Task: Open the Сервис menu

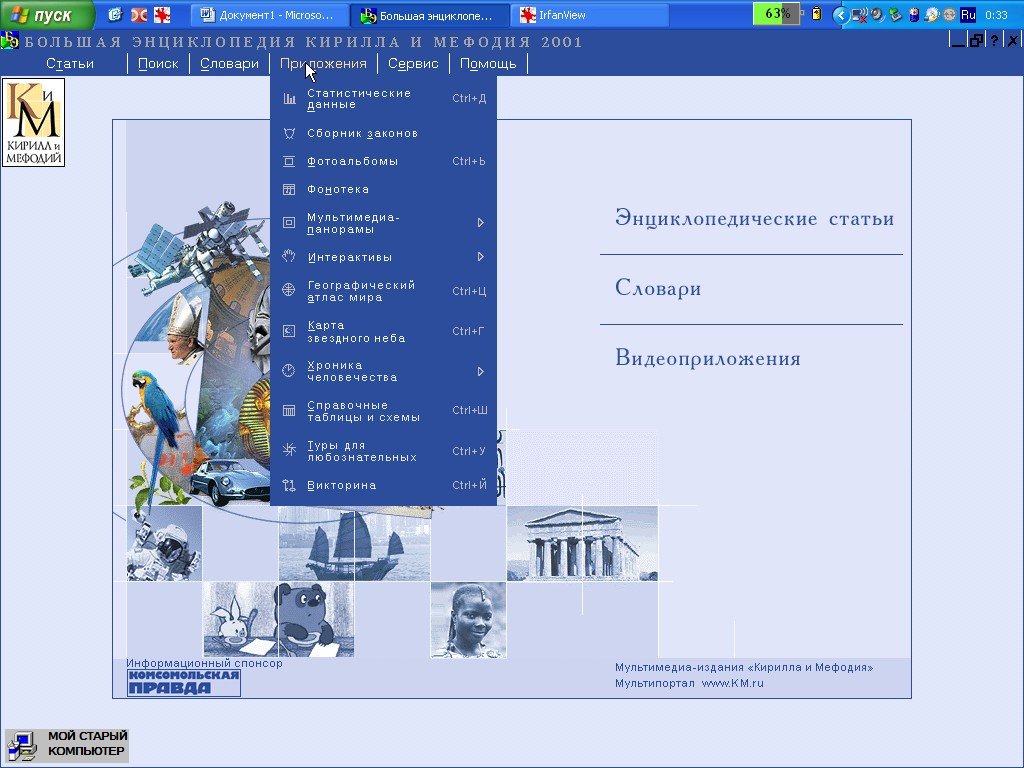Action: (413, 63)
